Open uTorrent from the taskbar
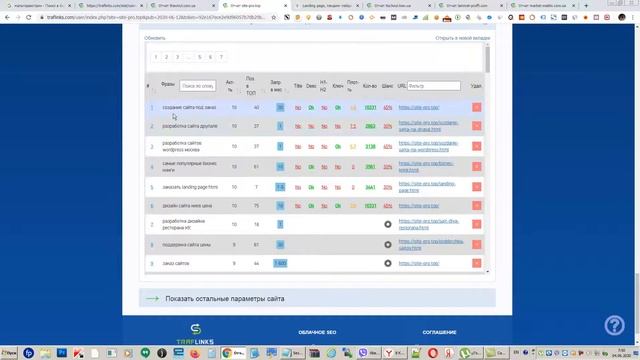 click(470, 353)
